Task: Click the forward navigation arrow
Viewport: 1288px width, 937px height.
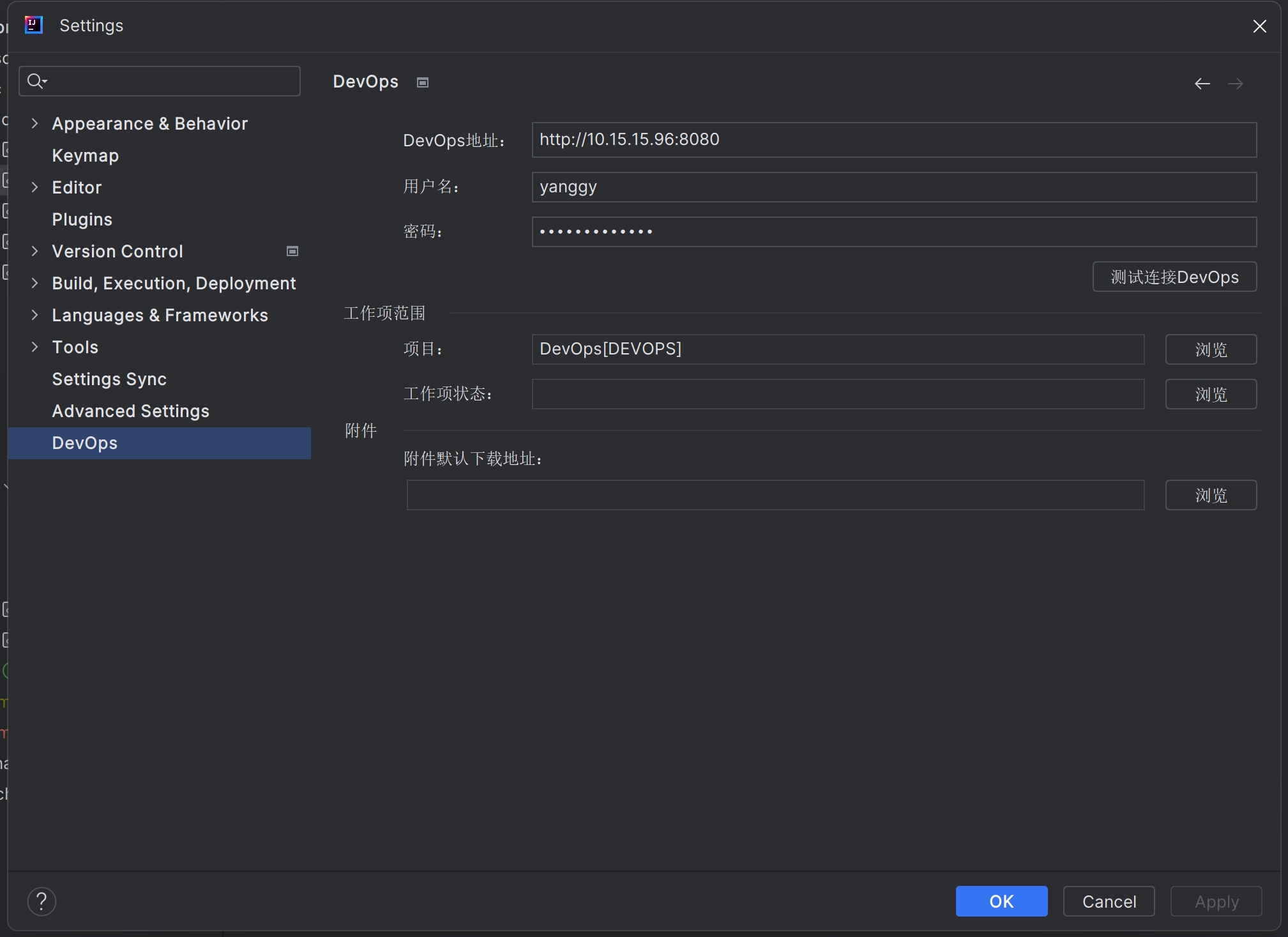Action: point(1235,84)
